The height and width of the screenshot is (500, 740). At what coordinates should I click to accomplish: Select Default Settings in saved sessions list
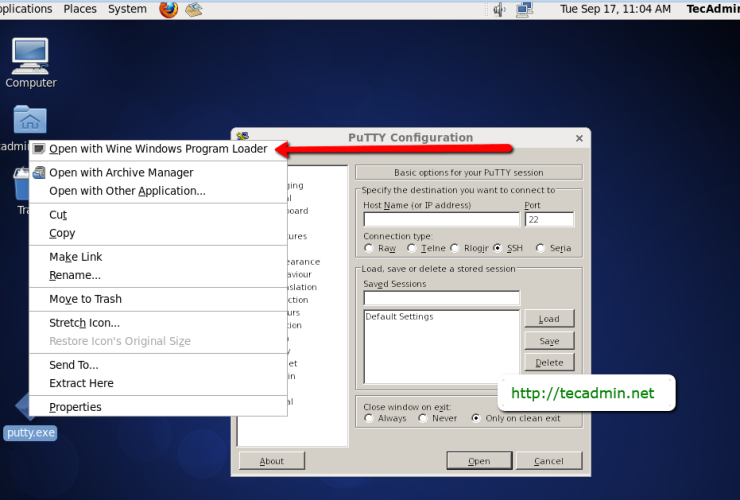click(x=399, y=317)
